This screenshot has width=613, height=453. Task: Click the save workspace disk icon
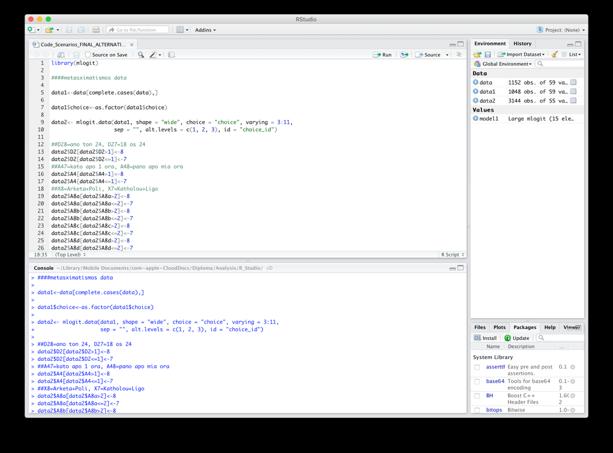click(x=488, y=54)
